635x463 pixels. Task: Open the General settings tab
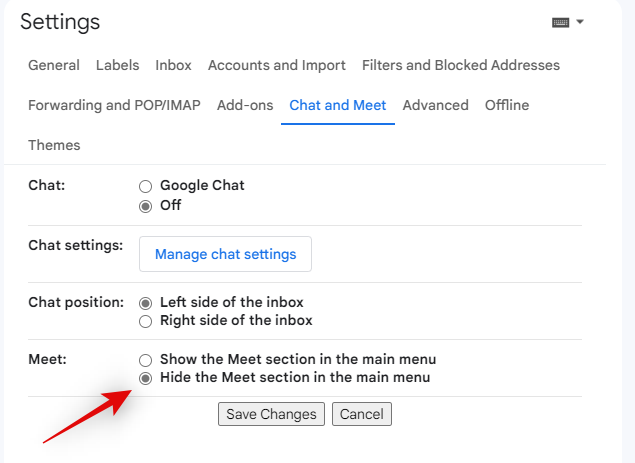pos(54,65)
